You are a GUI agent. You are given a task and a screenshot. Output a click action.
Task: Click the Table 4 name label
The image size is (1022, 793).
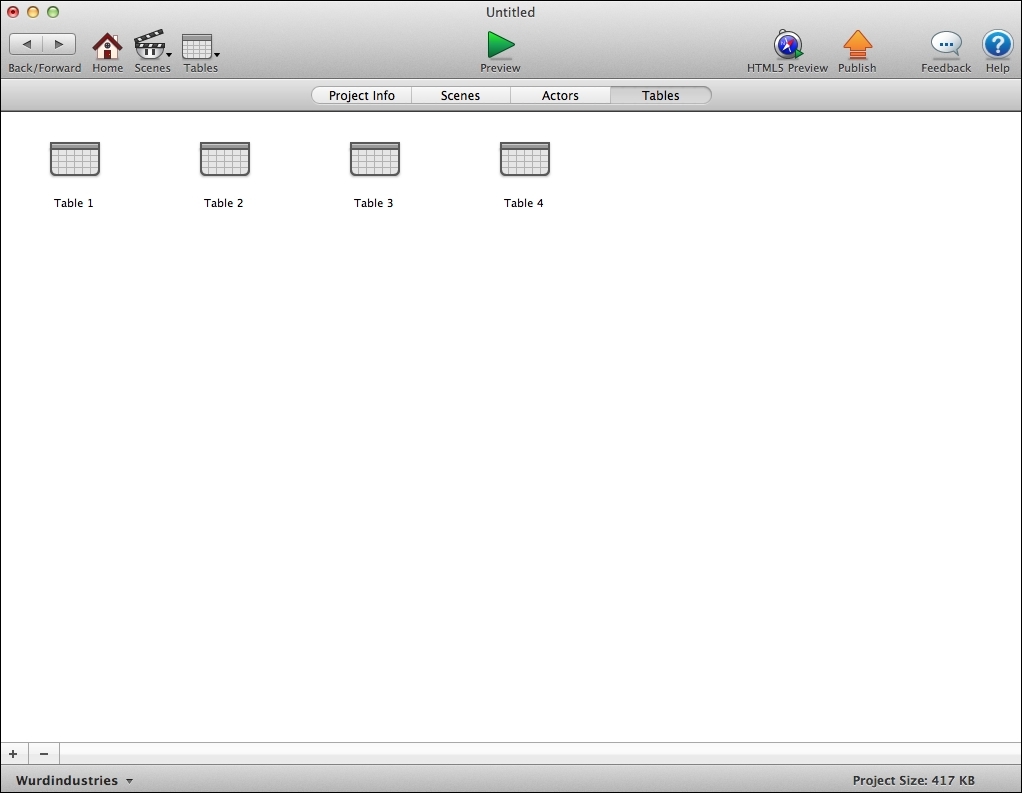tap(523, 203)
